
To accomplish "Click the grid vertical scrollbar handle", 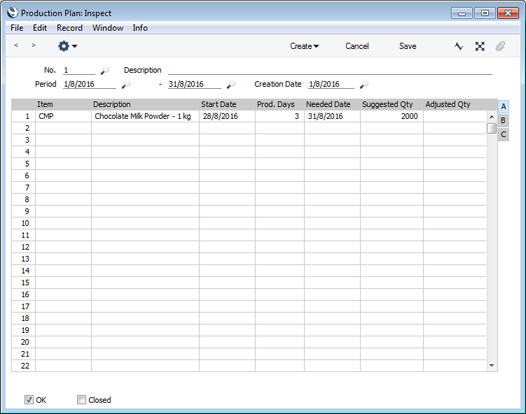I will [x=492, y=128].
